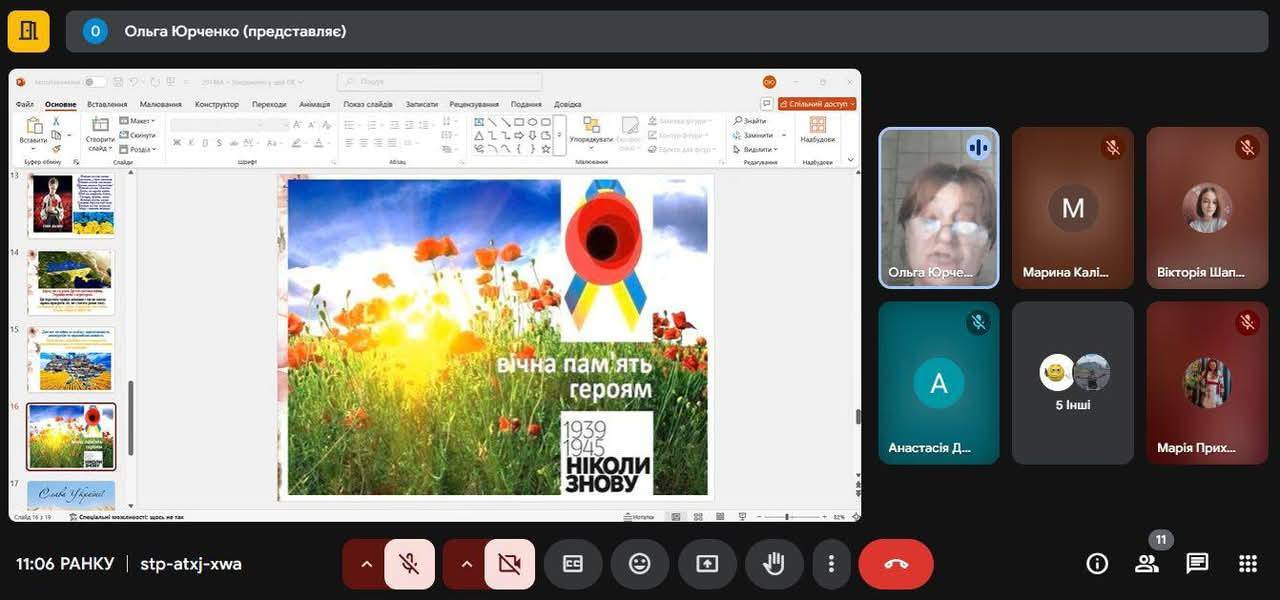Click the present screen button
Screen dimensions: 1280x600
[x=707, y=564]
